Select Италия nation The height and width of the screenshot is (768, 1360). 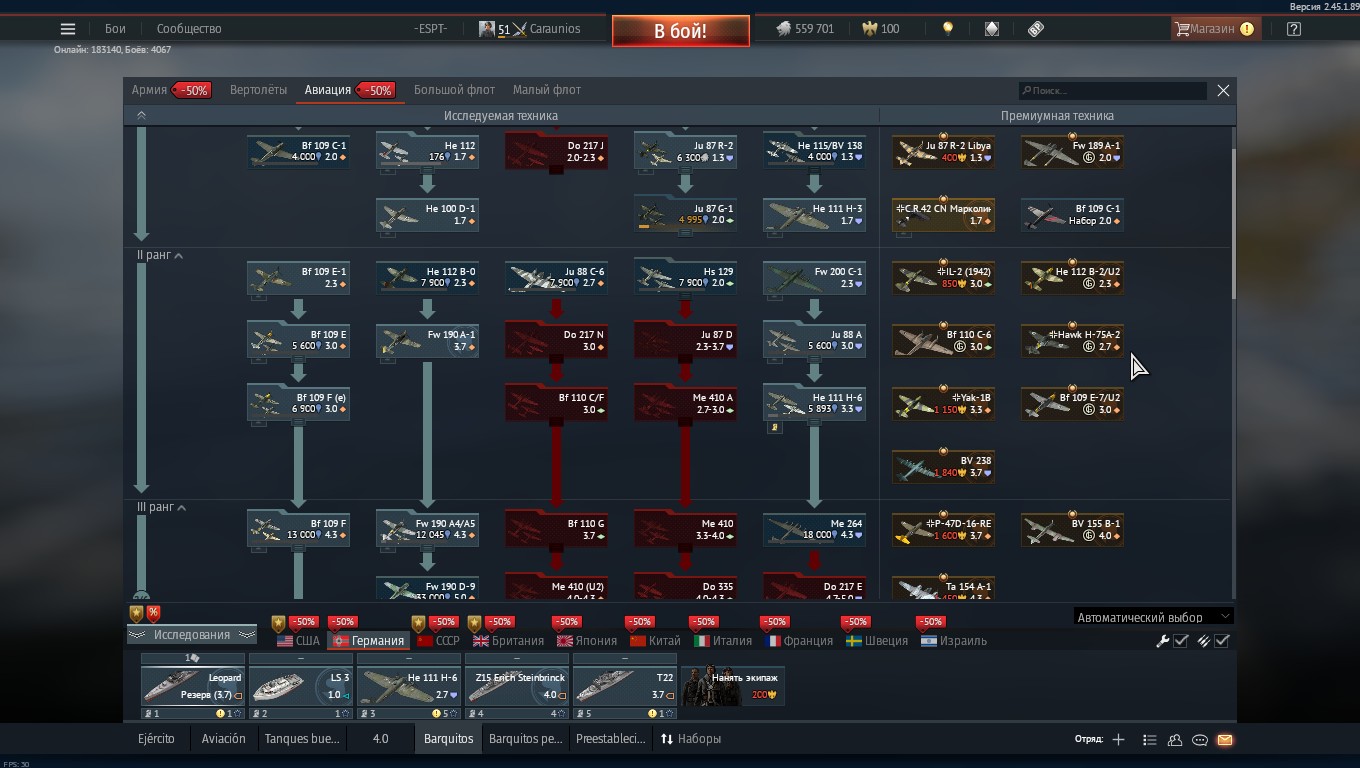[x=723, y=641]
